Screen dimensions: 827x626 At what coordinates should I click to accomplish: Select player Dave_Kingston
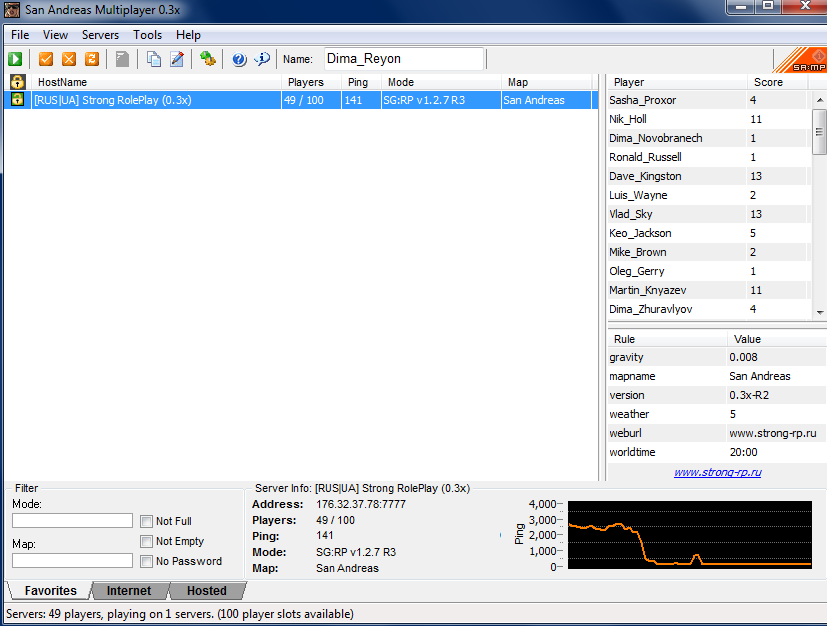pos(708,176)
